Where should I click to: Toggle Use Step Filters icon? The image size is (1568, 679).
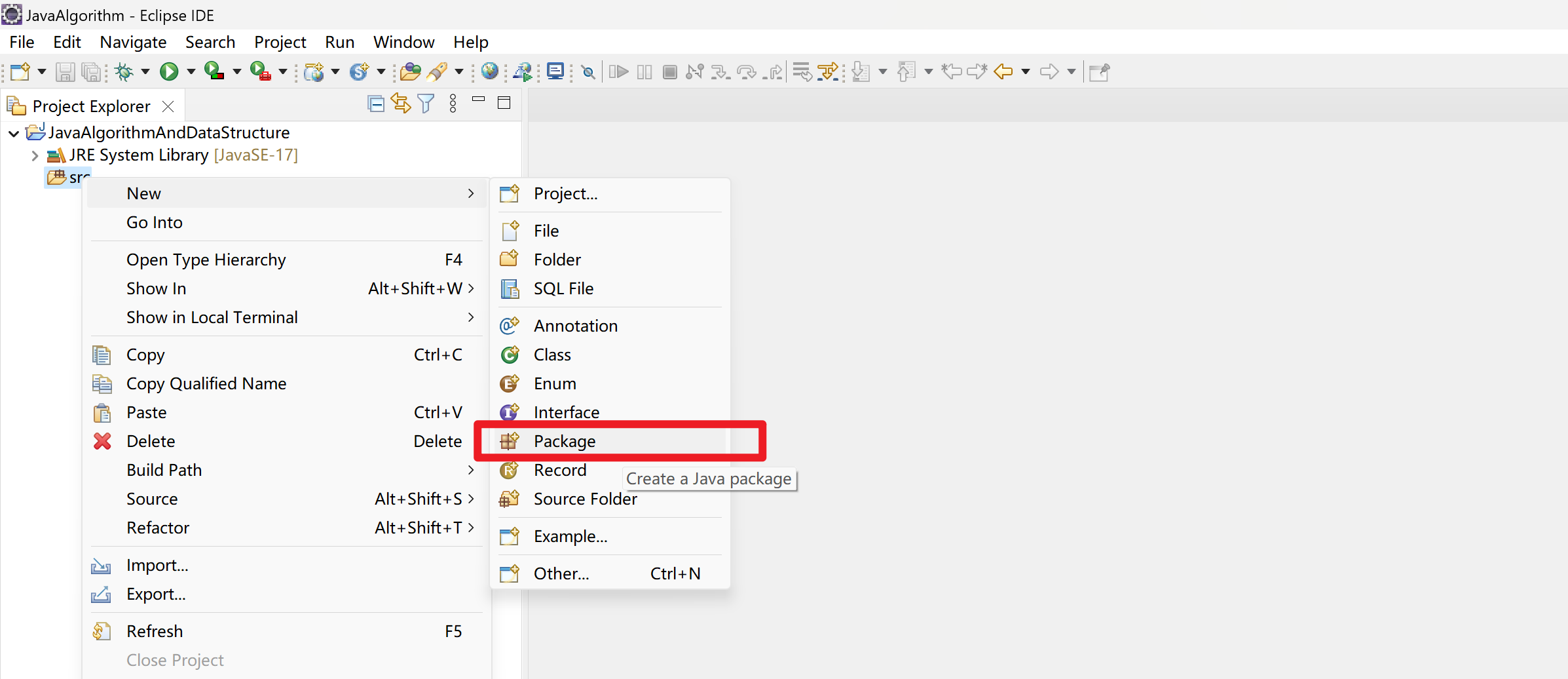[x=828, y=71]
